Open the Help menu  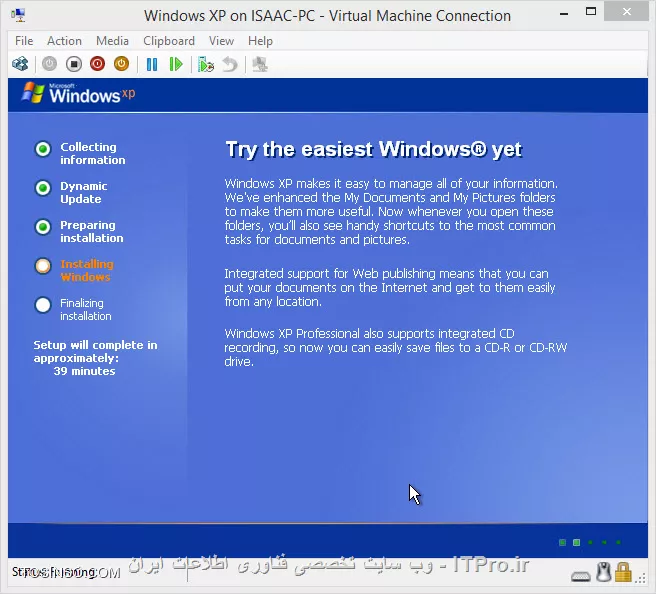coord(260,41)
